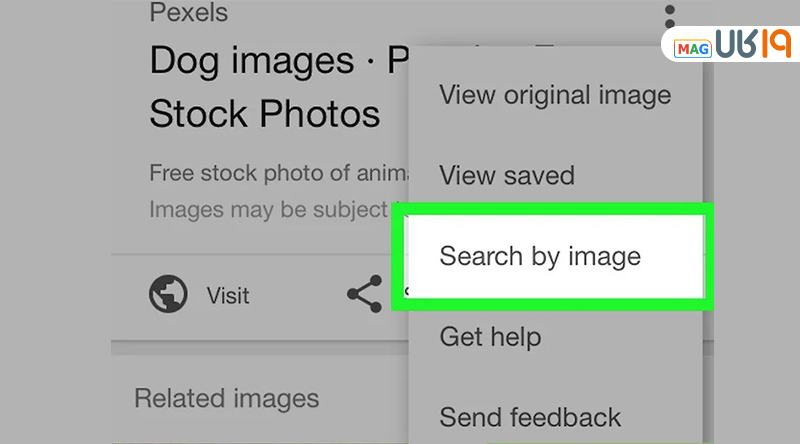The image size is (800, 444).
Task: Click the "Pexels" source name
Action: (x=188, y=13)
